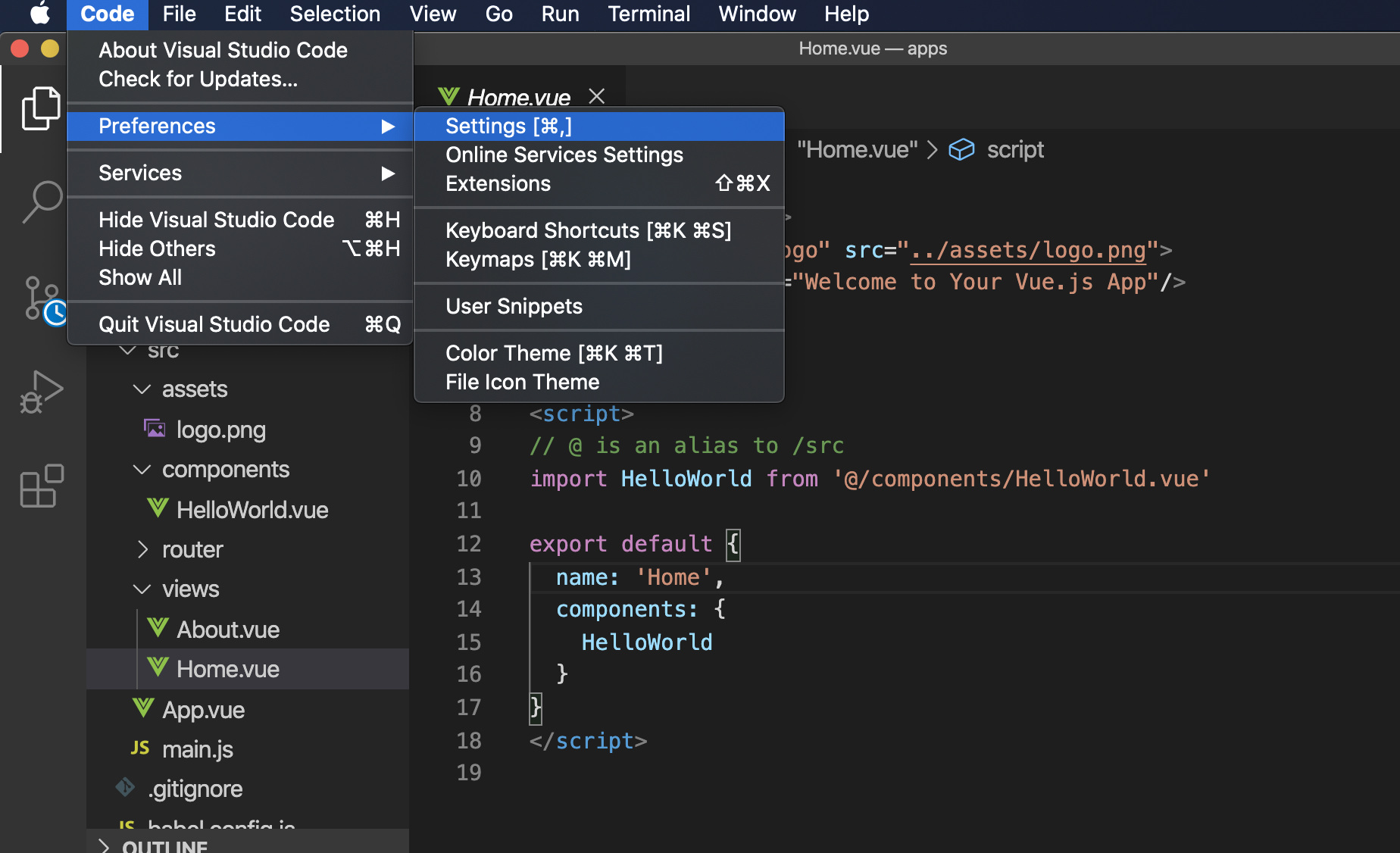
Task: Collapse the assets folder
Action: click(142, 389)
